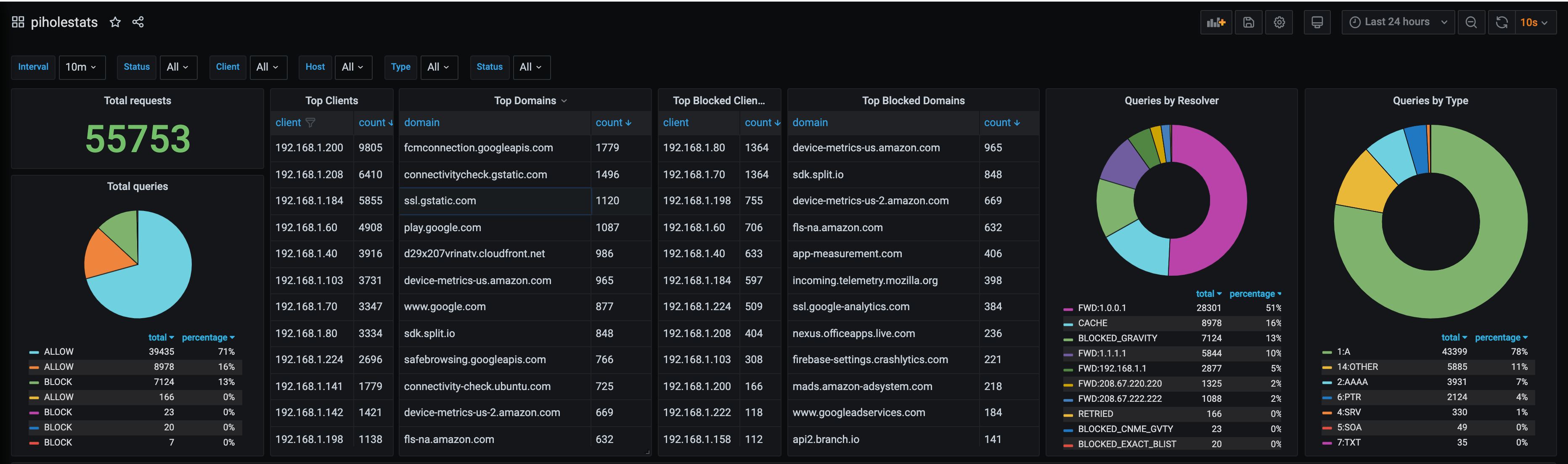Open the share dashboard icon
The image size is (1568, 464).
point(138,23)
